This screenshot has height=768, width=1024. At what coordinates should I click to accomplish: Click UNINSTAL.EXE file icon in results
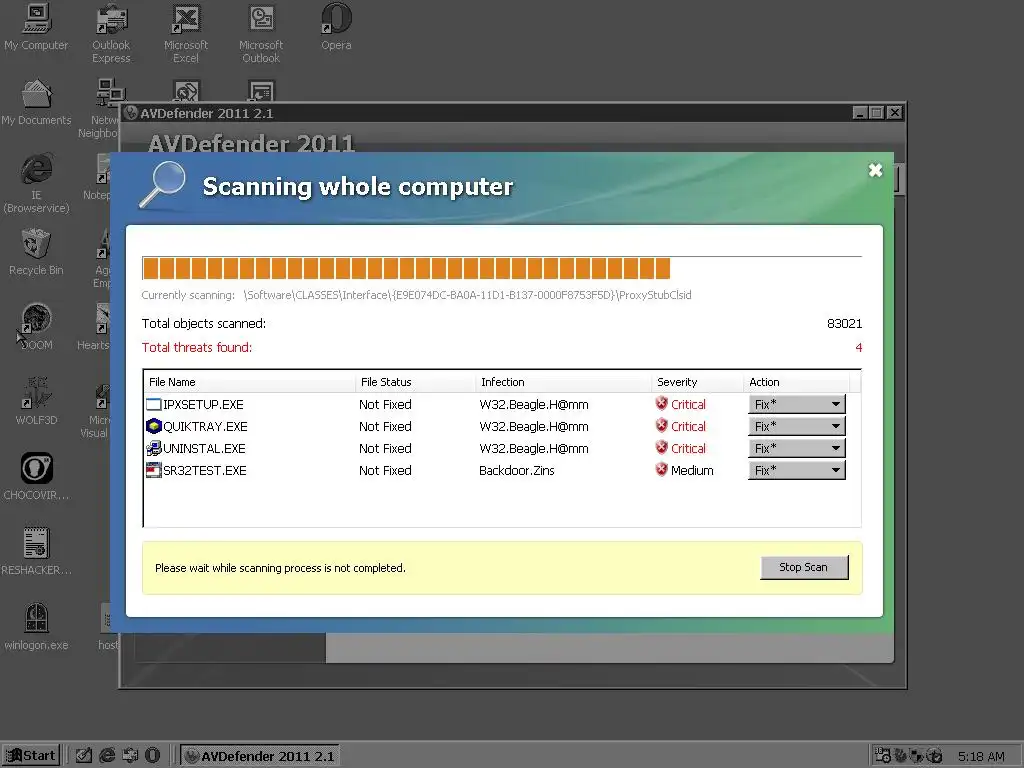(x=153, y=449)
